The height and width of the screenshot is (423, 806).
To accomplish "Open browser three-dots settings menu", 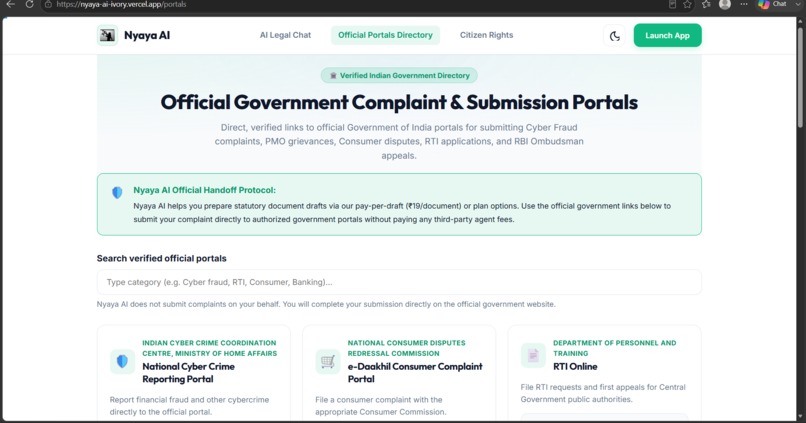I will [744, 4].
